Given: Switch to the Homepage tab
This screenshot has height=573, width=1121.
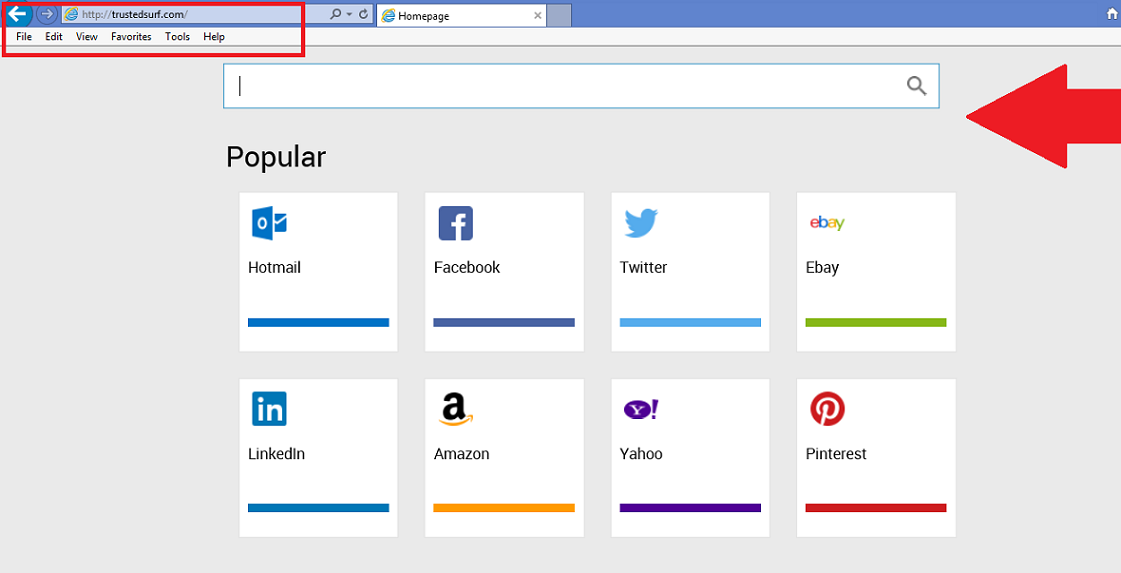Looking at the screenshot, I should (450, 16).
